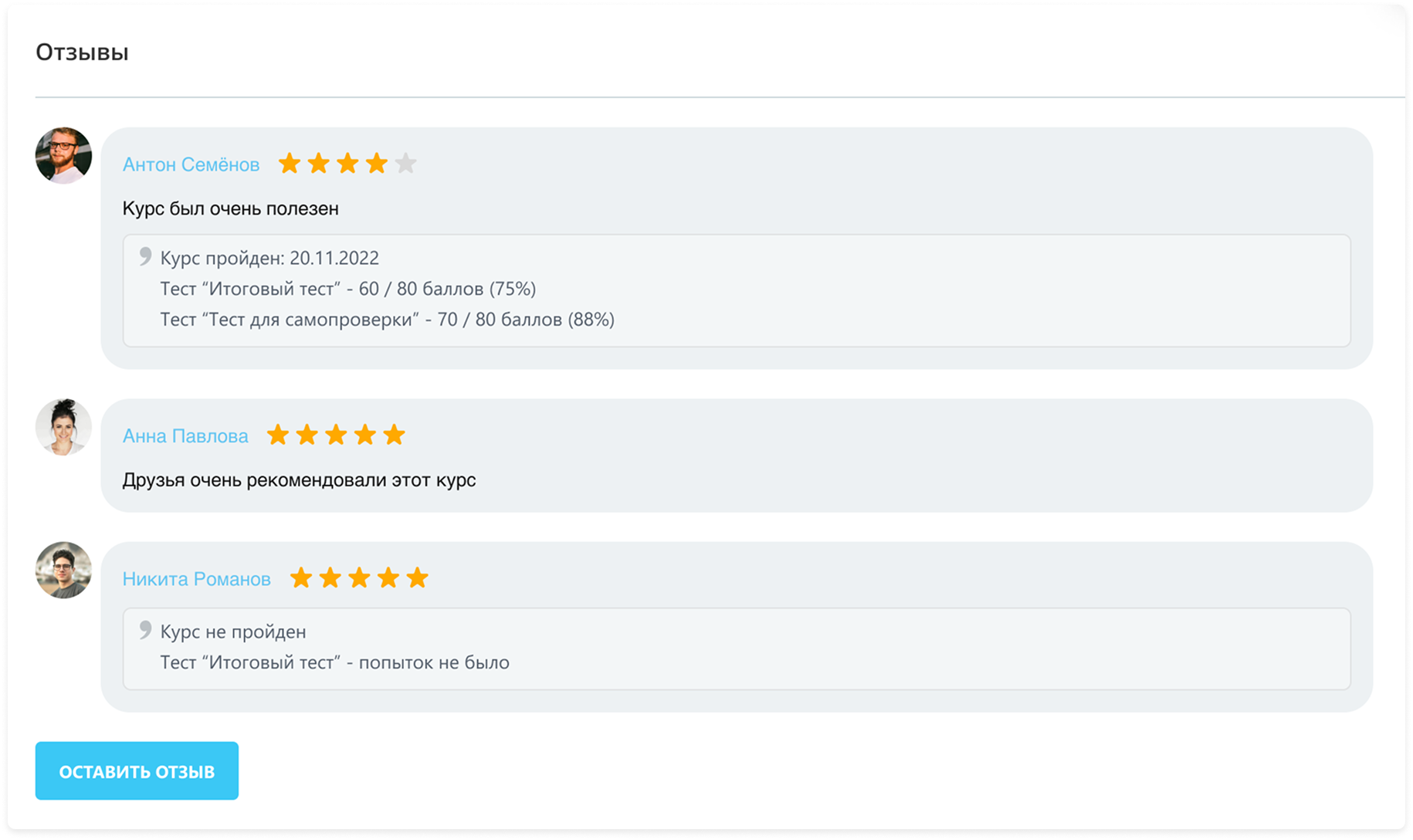Click the third star in Никита Романов's rating
Viewport: 1413px width, 840px height.
click(x=359, y=577)
